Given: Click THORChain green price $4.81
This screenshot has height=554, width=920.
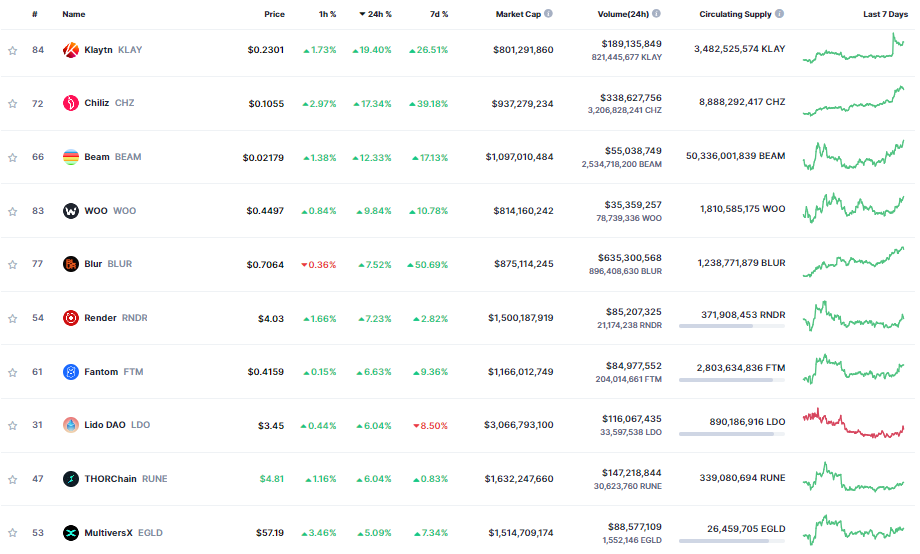Looking at the screenshot, I should [x=272, y=479].
